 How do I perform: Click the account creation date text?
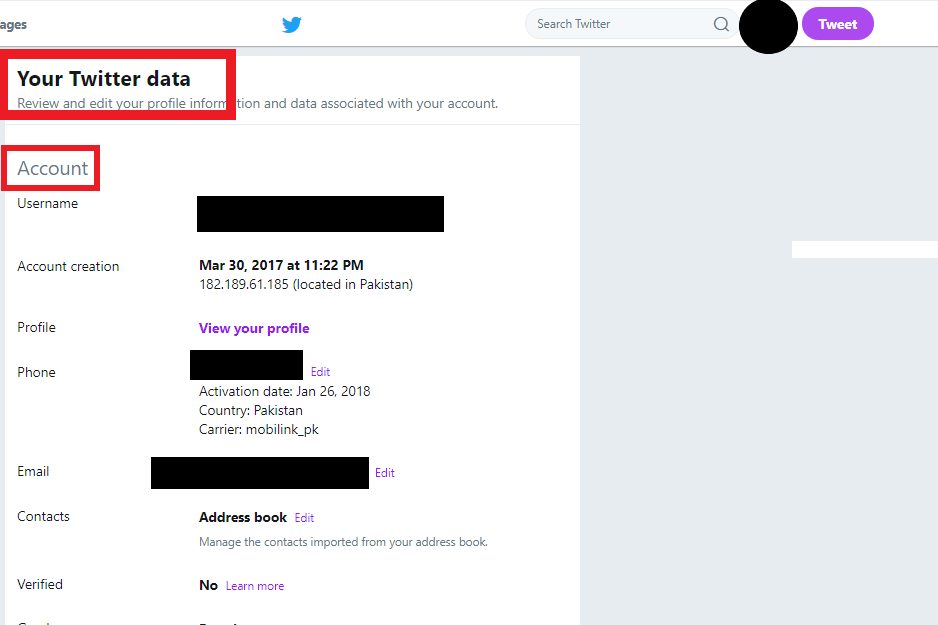(x=281, y=266)
